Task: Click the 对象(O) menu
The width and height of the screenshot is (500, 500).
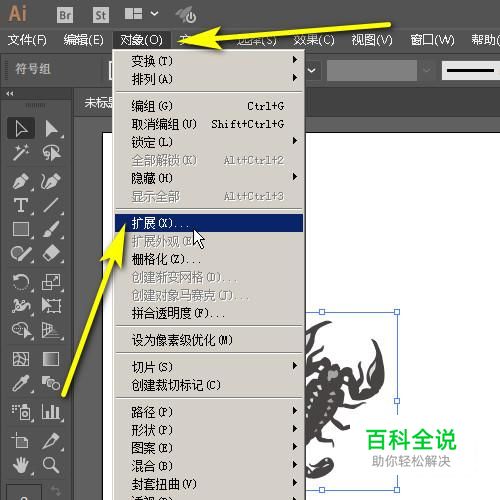Action: coord(142,40)
